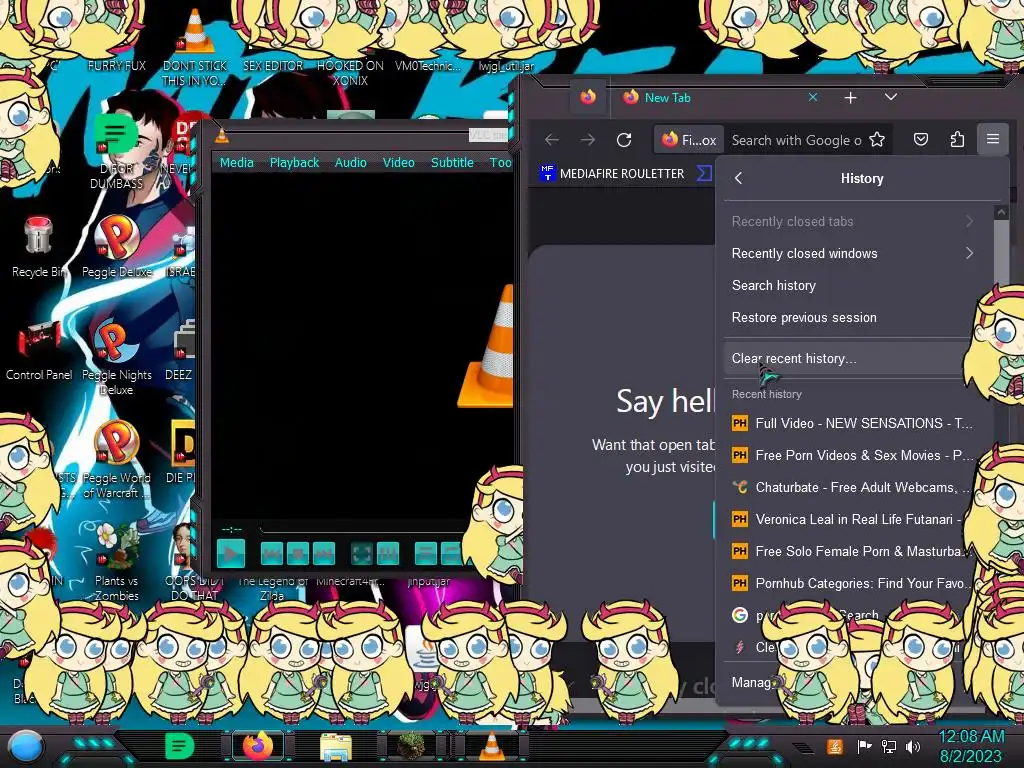The image size is (1024, 768).
Task: Open VLC Subtitle menu
Action: [x=452, y=163]
